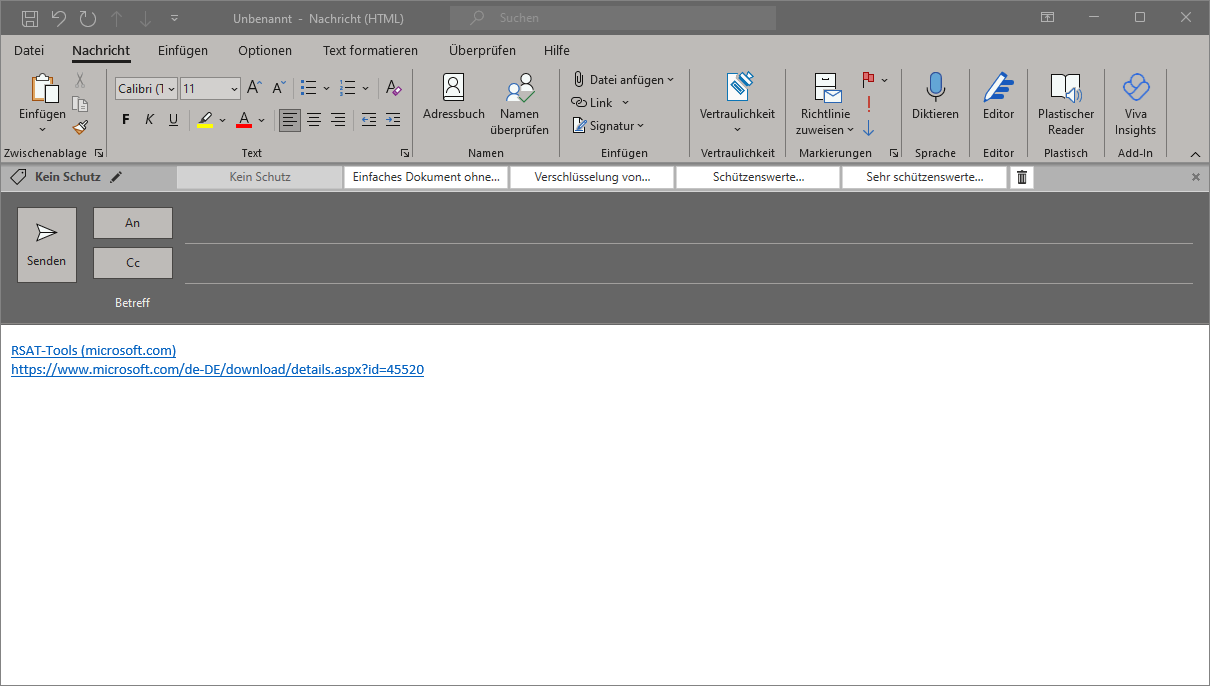Image resolution: width=1210 pixels, height=686 pixels.
Task: Open the RSAT-Tools (microsoft.com) link
Action: tap(93, 350)
